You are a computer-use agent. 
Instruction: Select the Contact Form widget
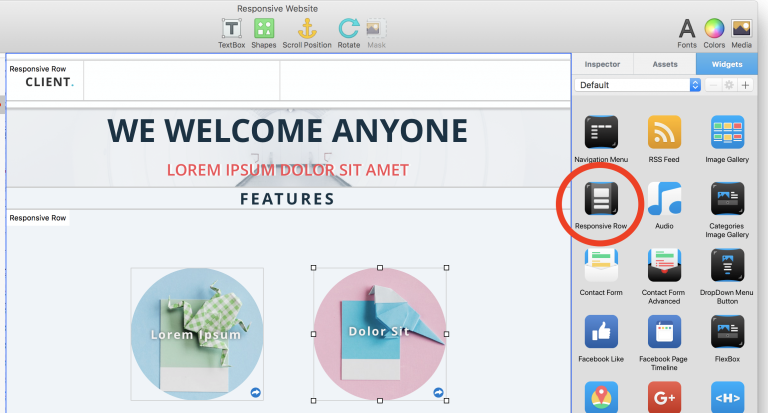(601, 265)
